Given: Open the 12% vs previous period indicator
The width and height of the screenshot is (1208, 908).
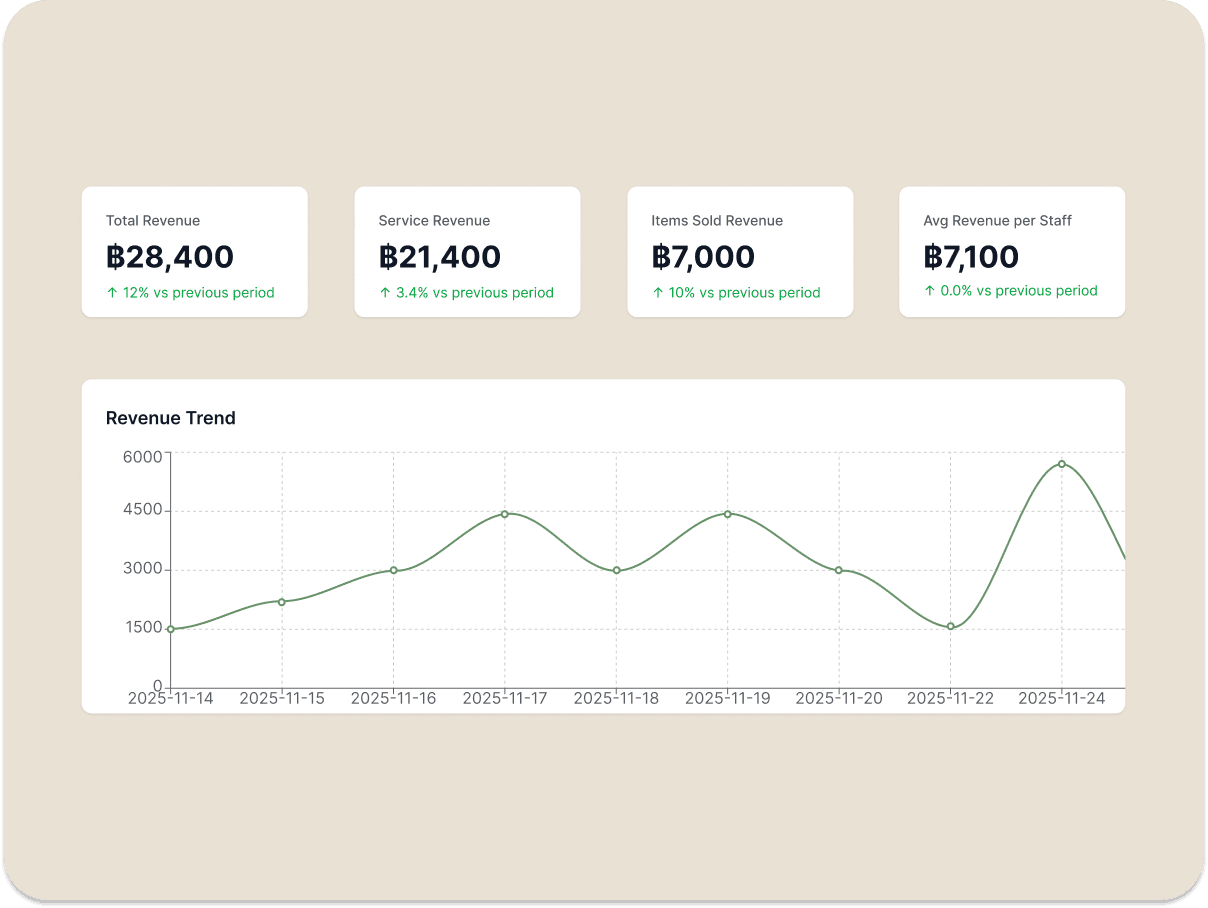Looking at the screenshot, I should tap(190, 292).
